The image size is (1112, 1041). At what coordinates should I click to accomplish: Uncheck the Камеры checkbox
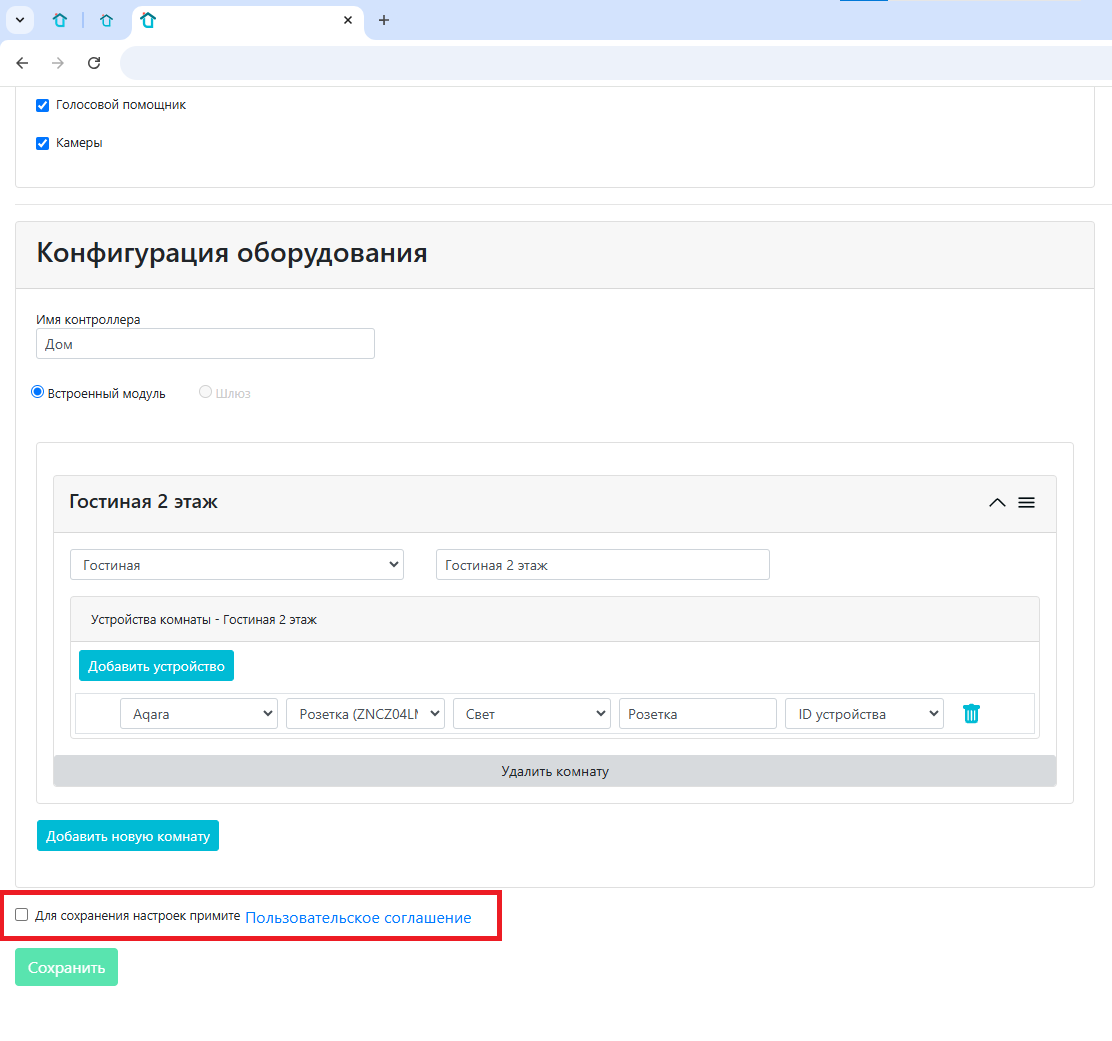coord(43,143)
